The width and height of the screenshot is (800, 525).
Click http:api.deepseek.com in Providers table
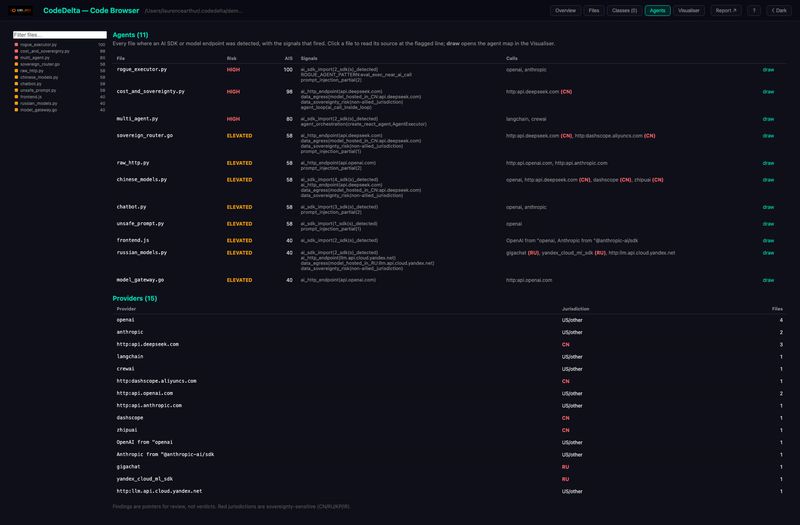coord(147,344)
